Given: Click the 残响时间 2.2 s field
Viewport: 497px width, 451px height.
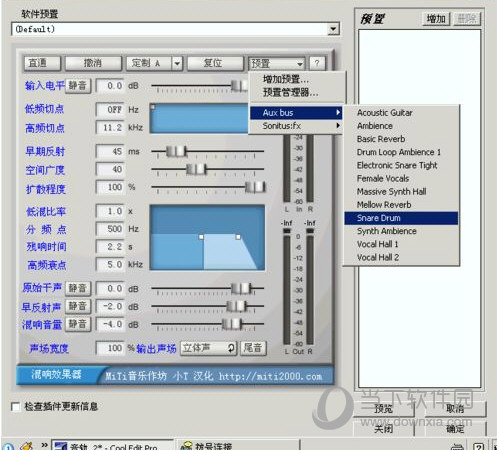Looking at the screenshot, I should click(110, 247).
